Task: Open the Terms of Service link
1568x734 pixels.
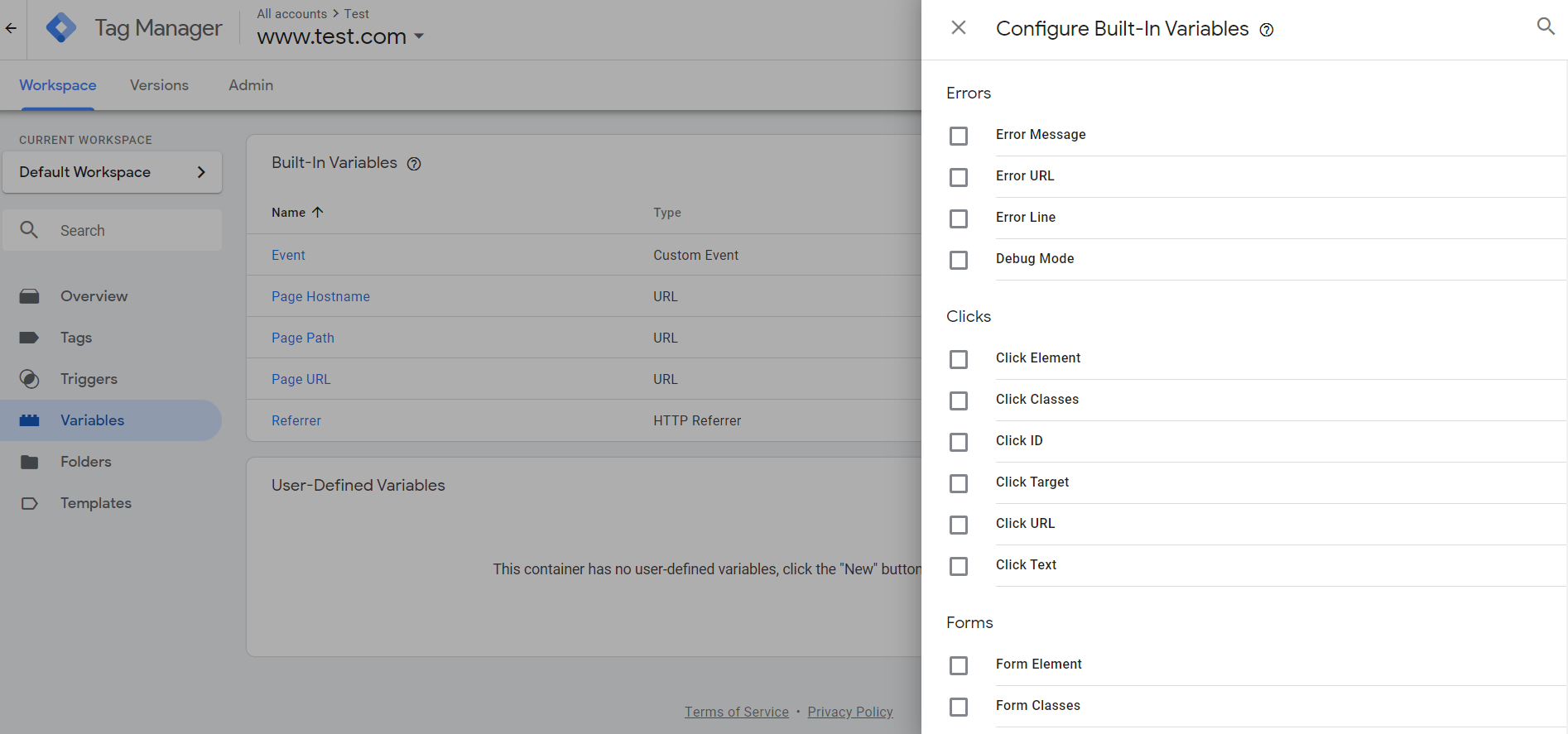Action: coord(737,712)
